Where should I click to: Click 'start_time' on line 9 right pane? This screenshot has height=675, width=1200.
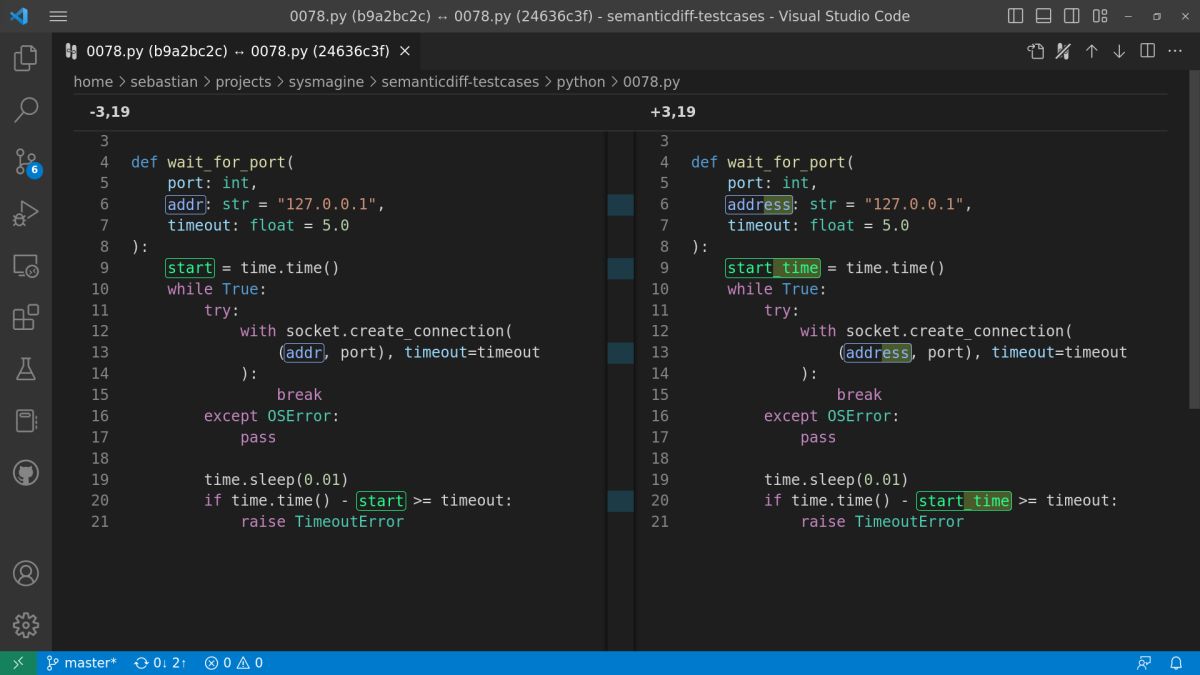click(773, 268)
